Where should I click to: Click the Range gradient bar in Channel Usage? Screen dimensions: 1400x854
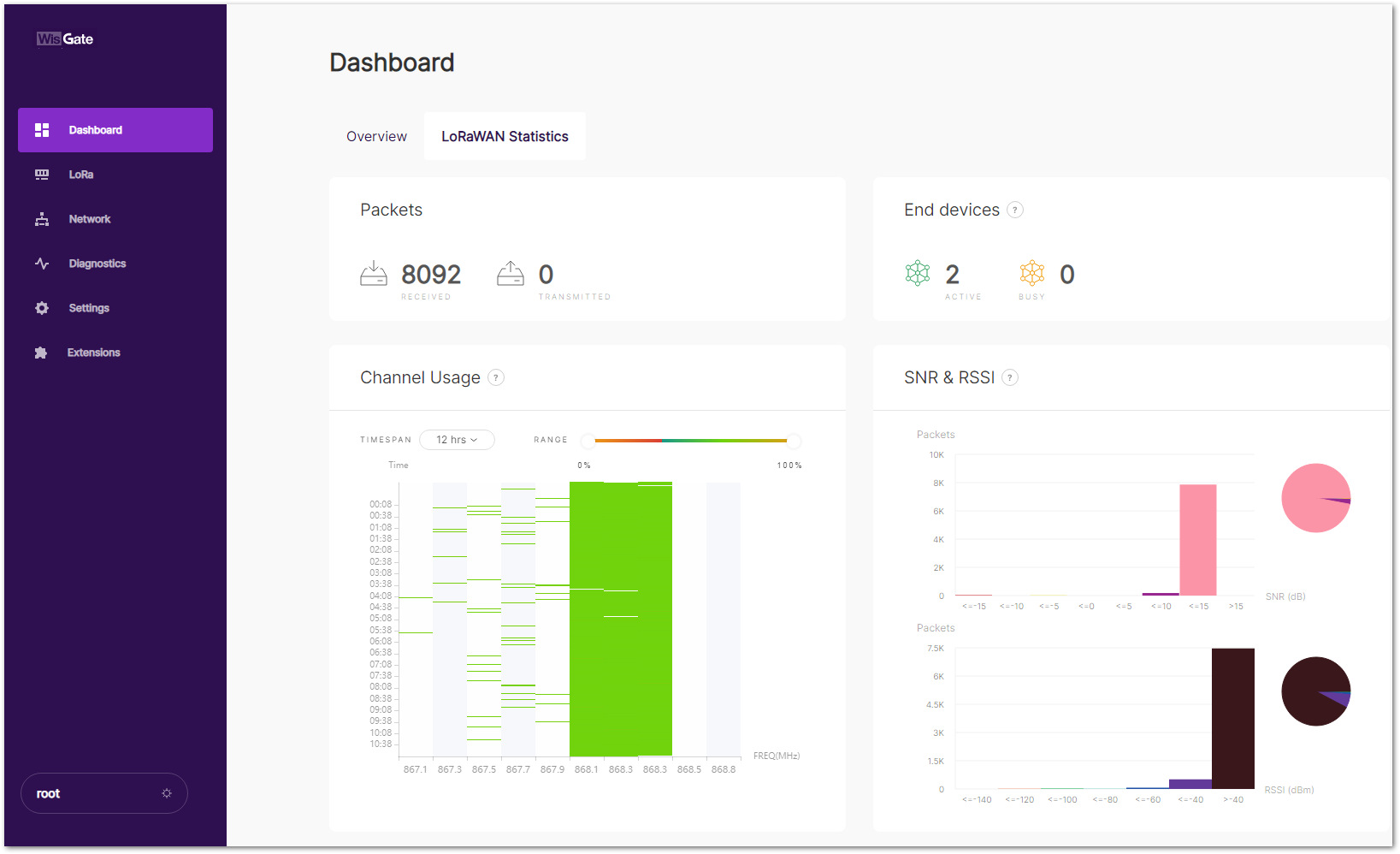[691, 441]
